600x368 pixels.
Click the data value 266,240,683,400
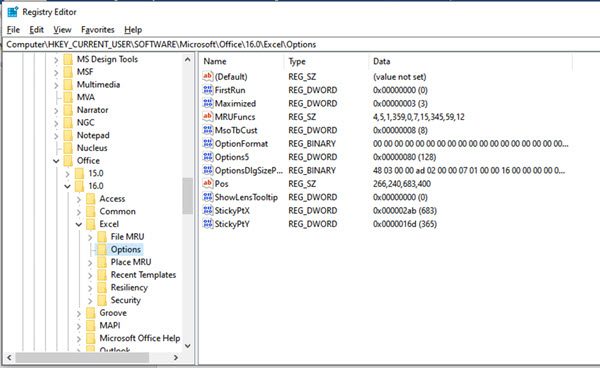tap(402, 184)
